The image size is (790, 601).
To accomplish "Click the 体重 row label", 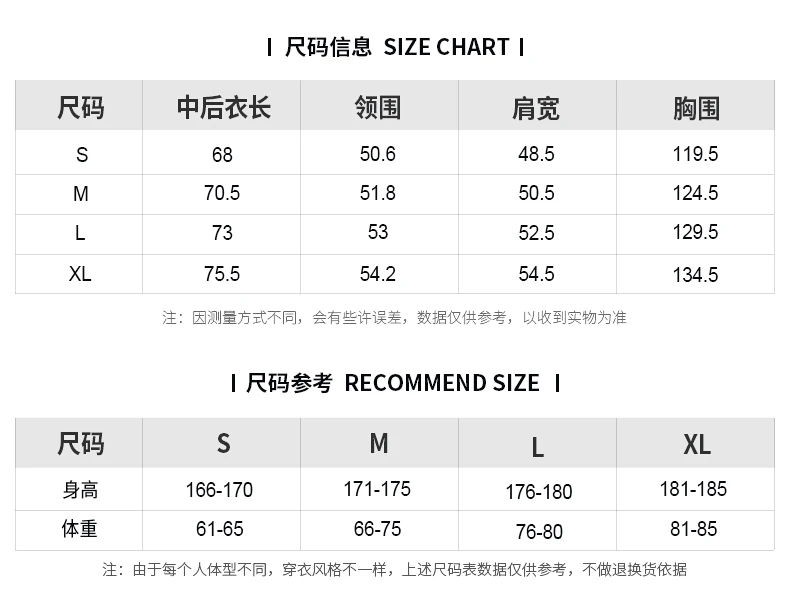I will [x=80, y=529].
